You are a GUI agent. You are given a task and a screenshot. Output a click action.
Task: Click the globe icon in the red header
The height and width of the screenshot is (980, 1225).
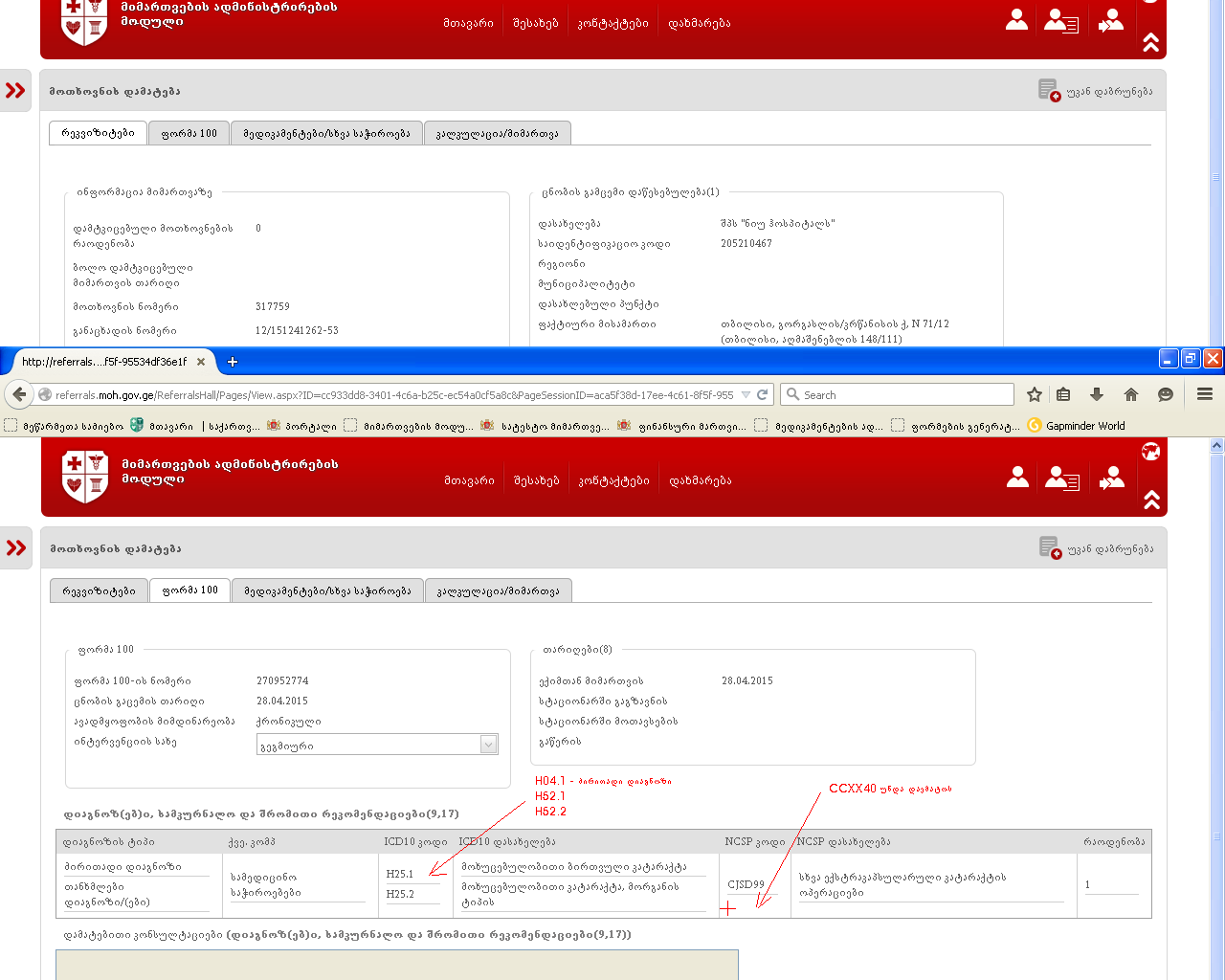coord(1150,452)
